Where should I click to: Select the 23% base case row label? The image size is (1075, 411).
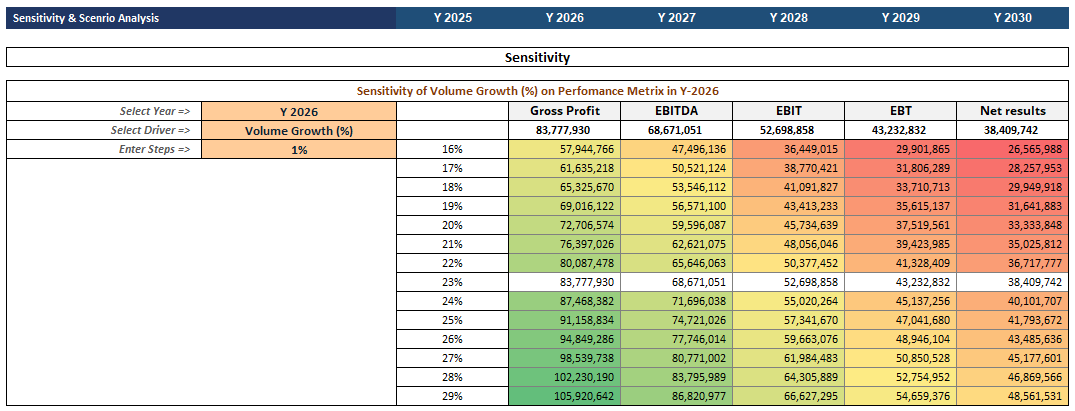pos(452,282)
